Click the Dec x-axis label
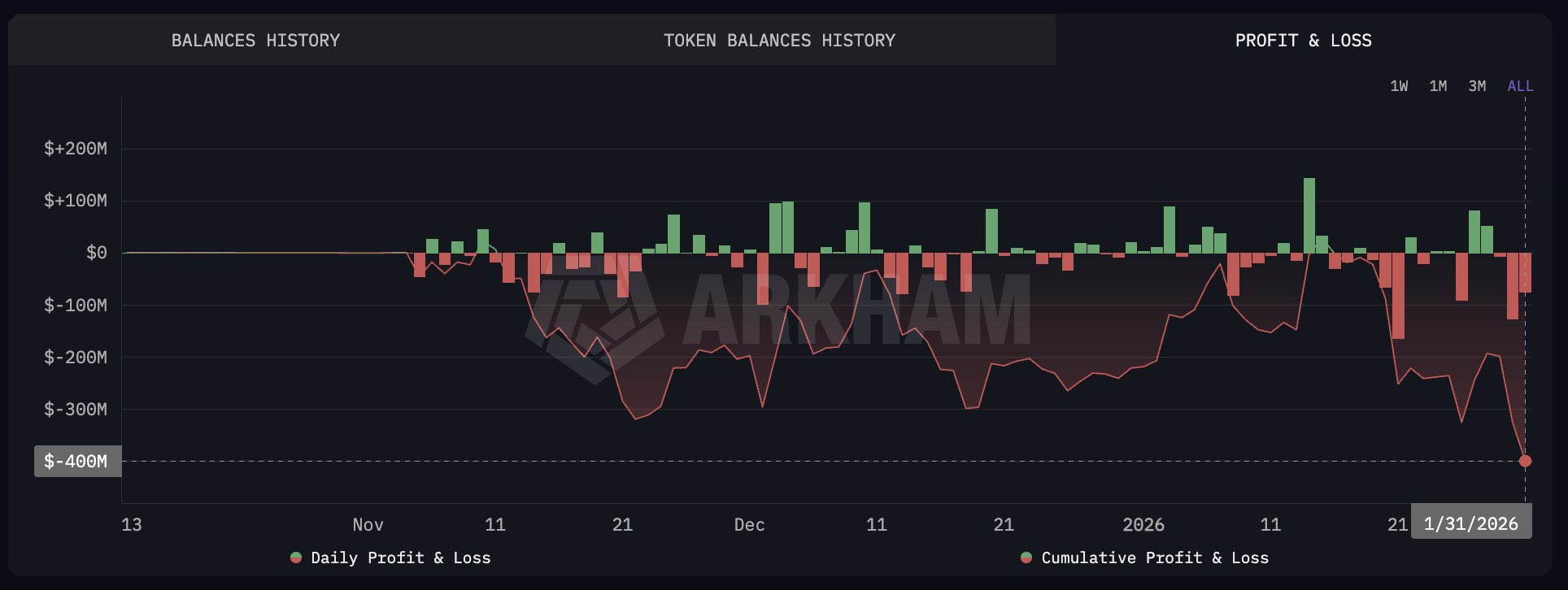Screen dimensions: 1568x590 [749, 524]
